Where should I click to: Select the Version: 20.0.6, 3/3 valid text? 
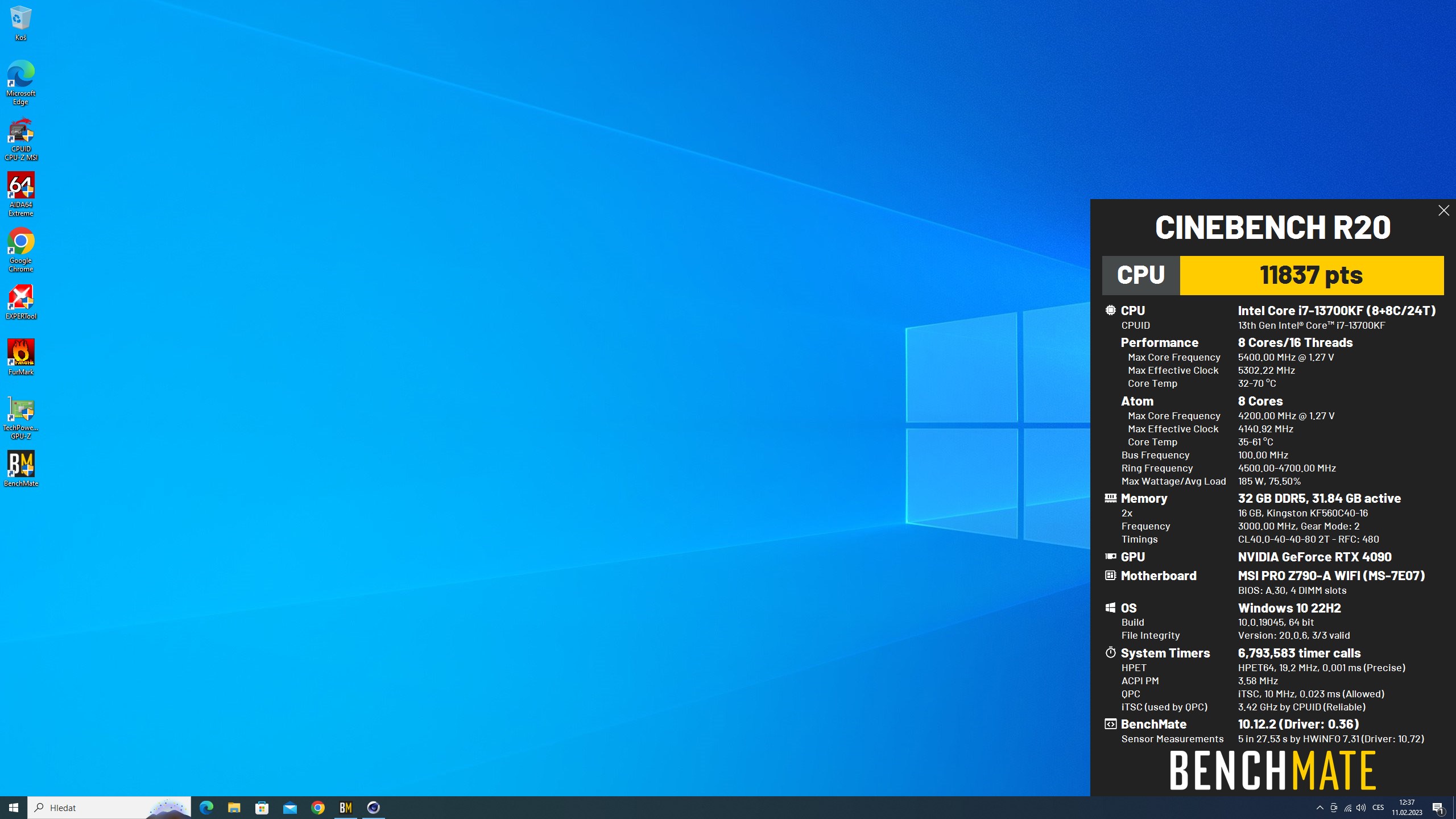point(1294,635)
